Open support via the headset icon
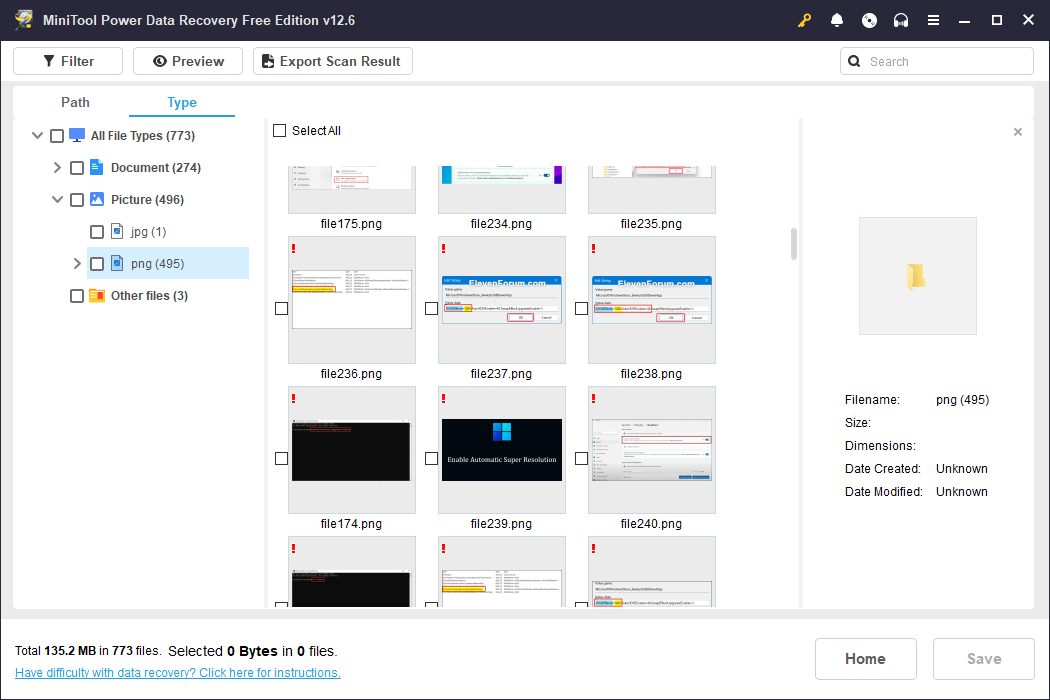 (901, 20)
